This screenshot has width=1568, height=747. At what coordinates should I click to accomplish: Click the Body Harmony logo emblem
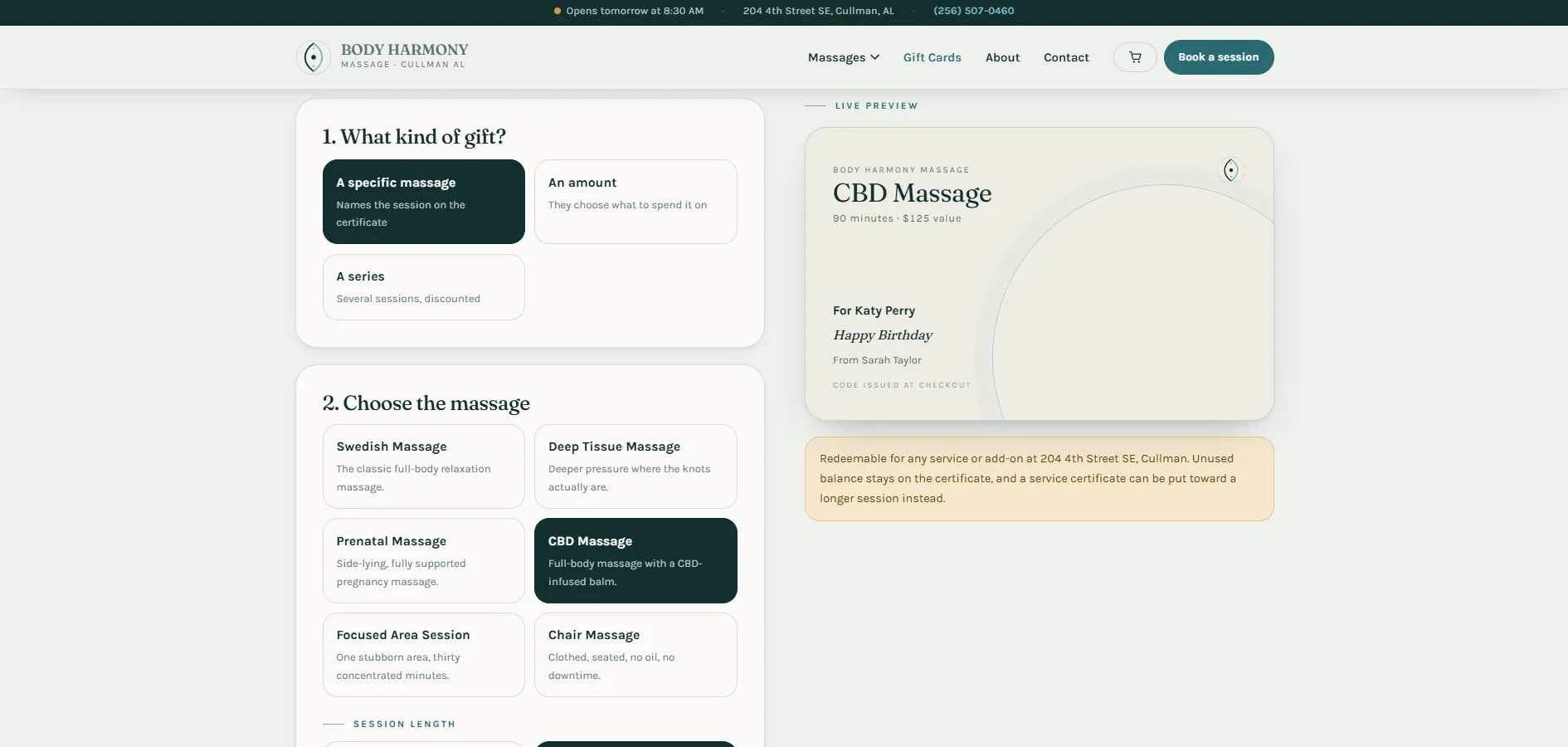[x=313, y=57]
